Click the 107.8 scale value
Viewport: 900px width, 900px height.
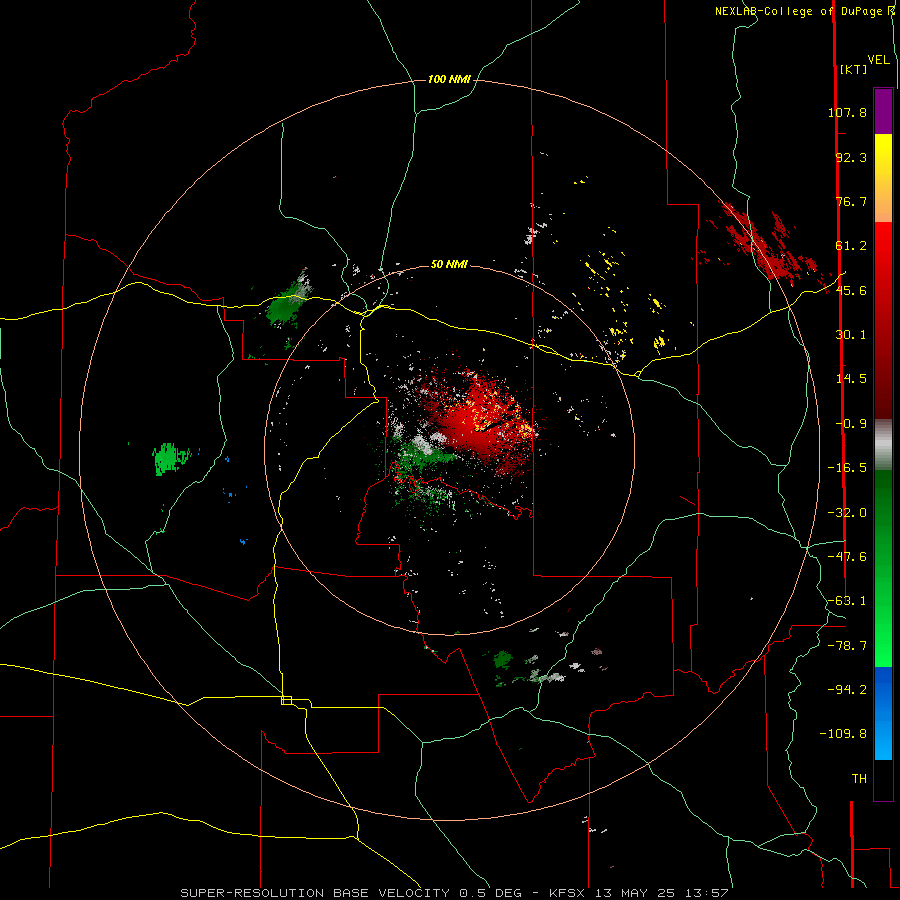coord(847,112)
